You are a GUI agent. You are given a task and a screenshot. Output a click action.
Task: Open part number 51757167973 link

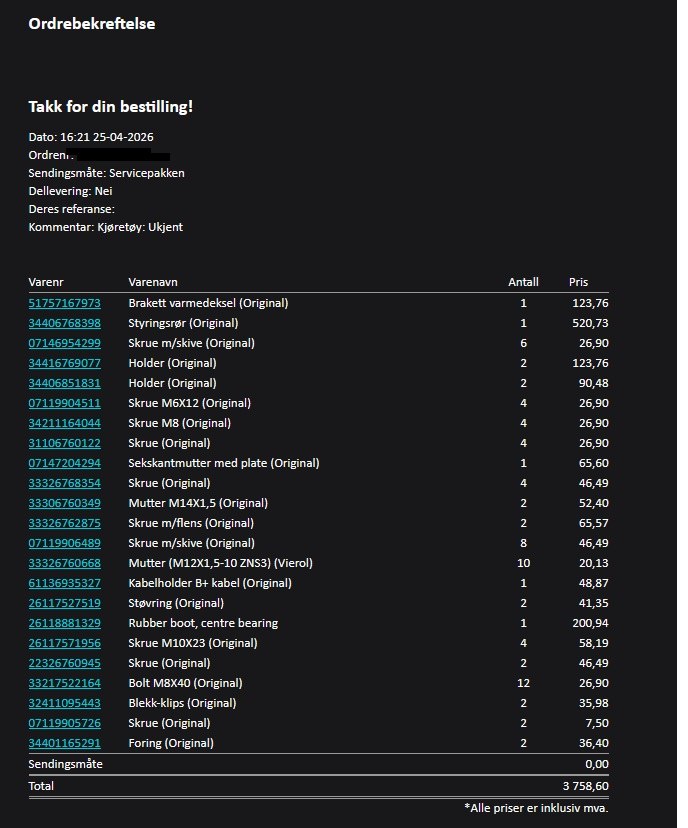tap(64, 303)
